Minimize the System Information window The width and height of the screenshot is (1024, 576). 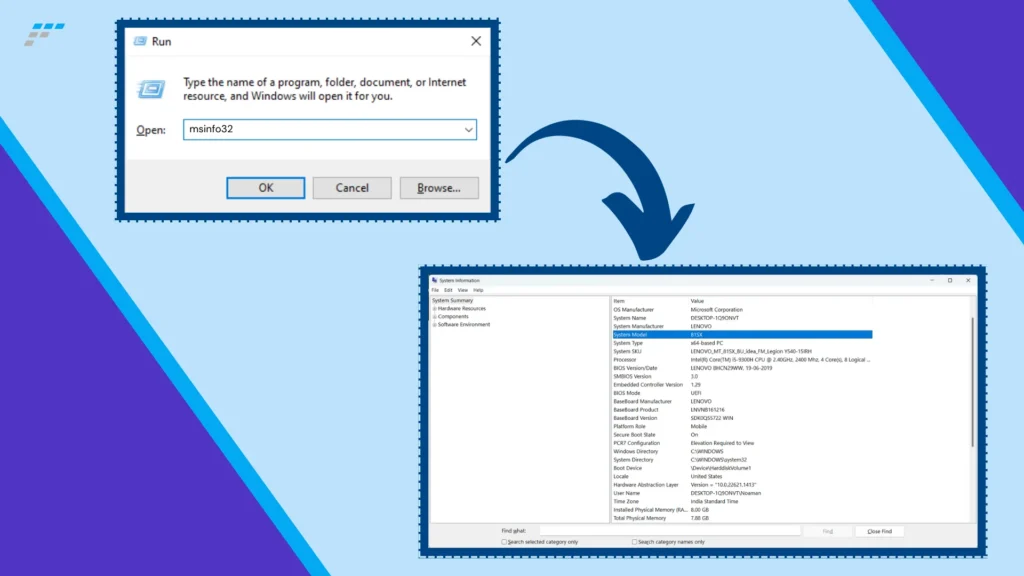pyautogui.click(x=932, y=280)
